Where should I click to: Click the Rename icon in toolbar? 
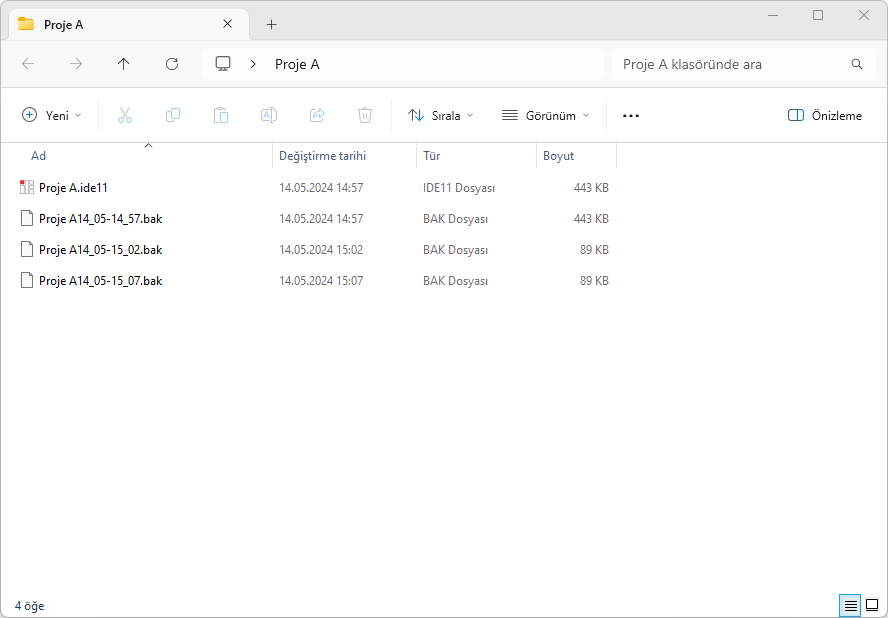click(269, 115)
